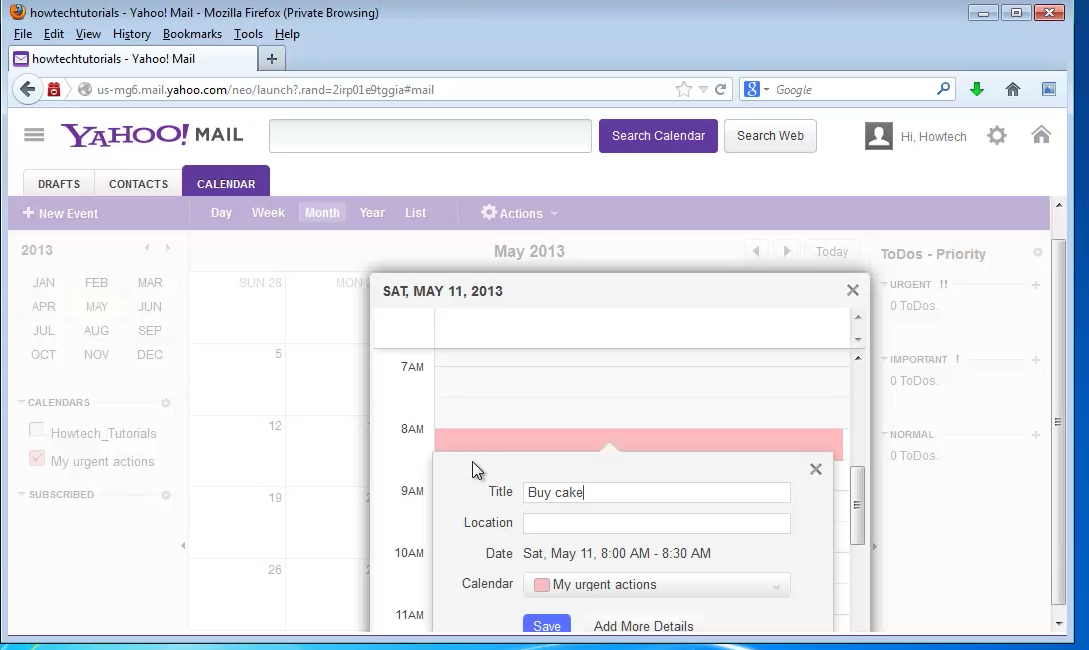
Task: Collapse the Normal ToDos group
Action: 884,434
